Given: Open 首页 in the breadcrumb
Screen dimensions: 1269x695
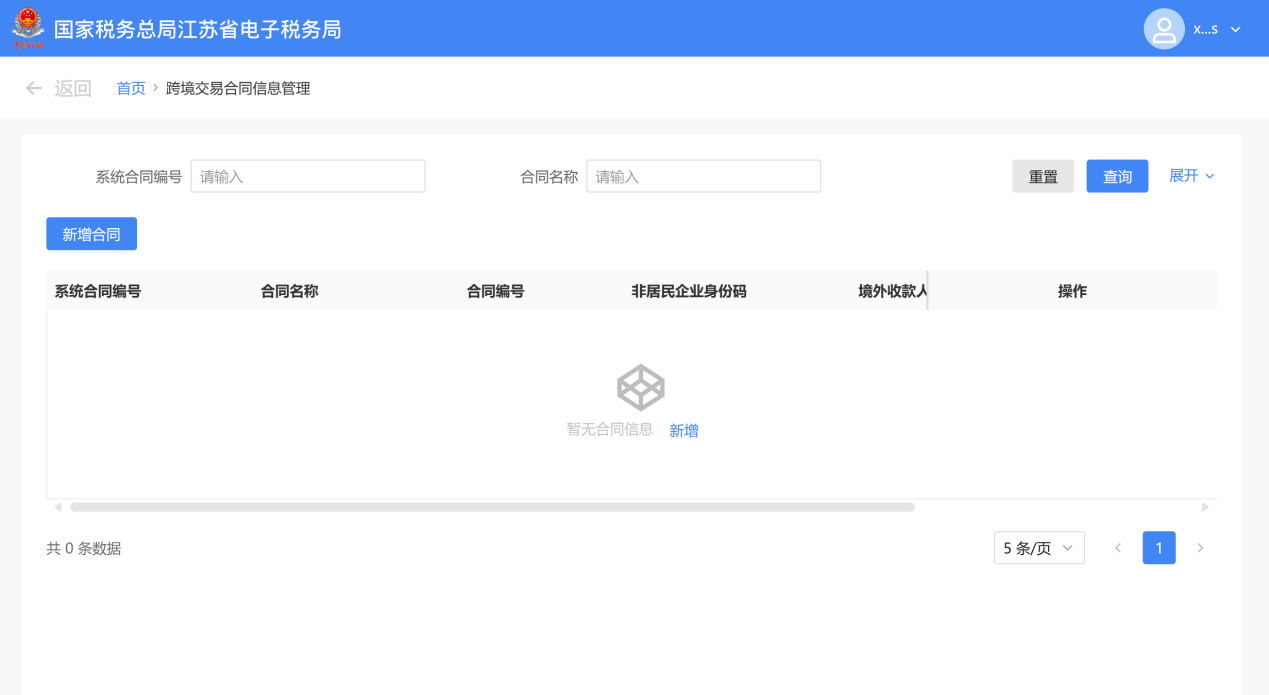Looking at the screenshot, I should [131, 88].
